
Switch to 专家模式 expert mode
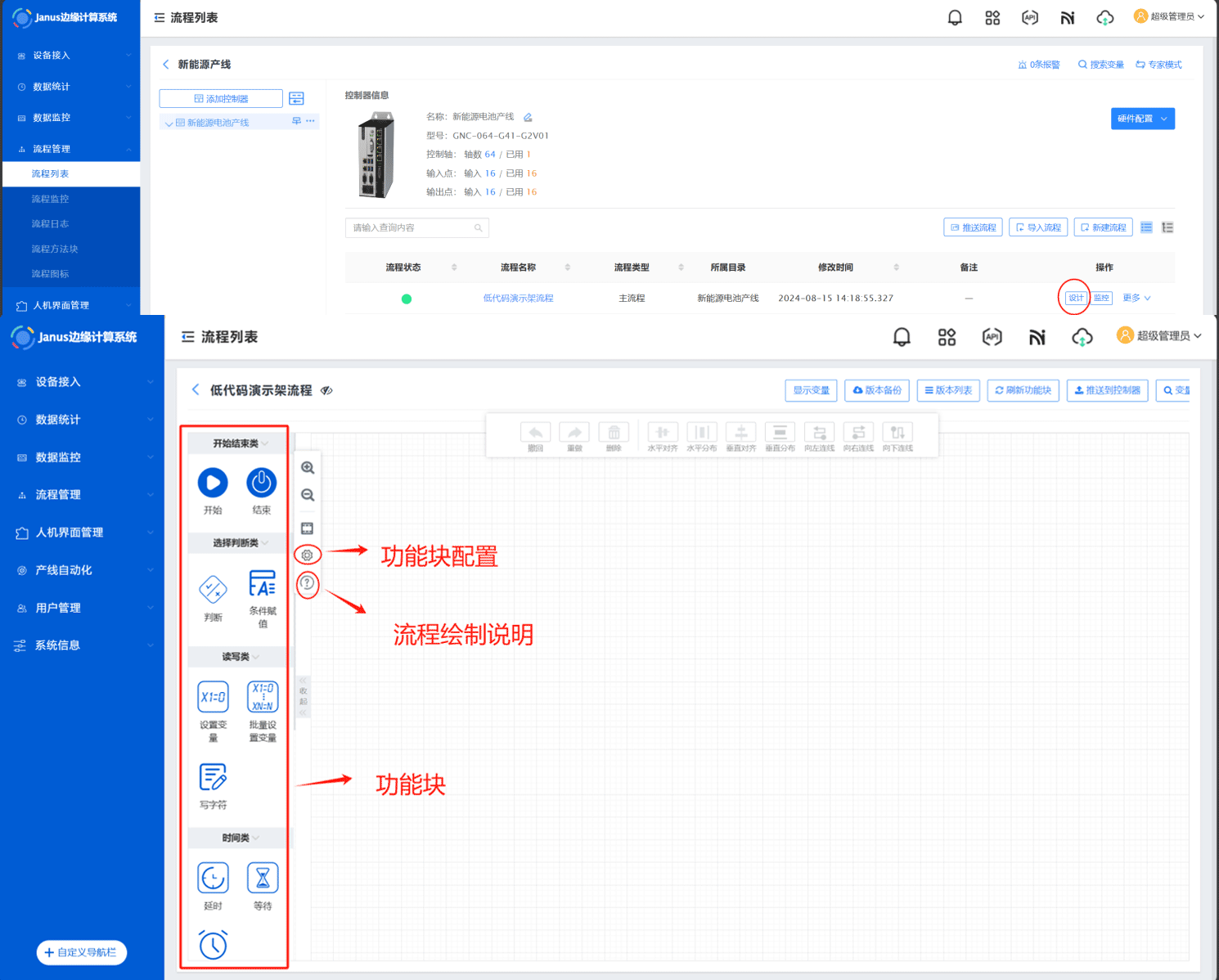click(1158, 65)
